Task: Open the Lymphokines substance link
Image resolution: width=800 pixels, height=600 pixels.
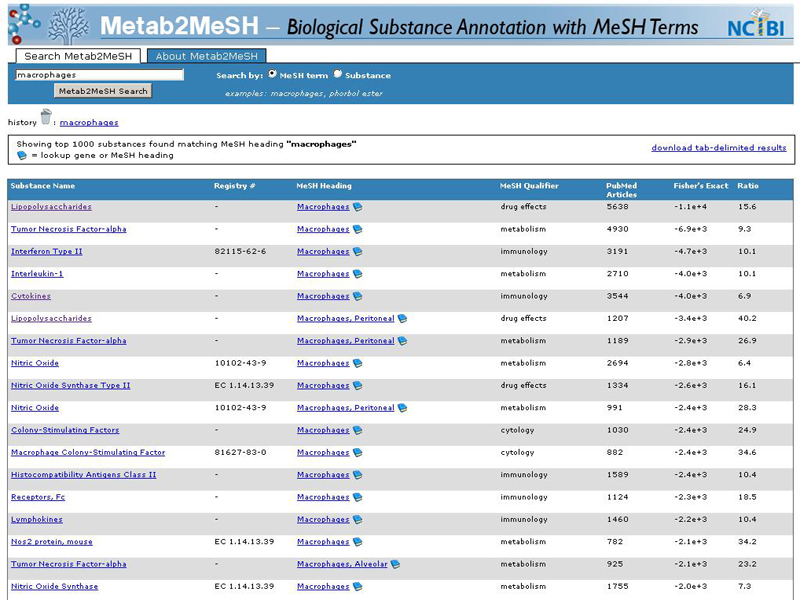Action: click(x=37, y=520)
